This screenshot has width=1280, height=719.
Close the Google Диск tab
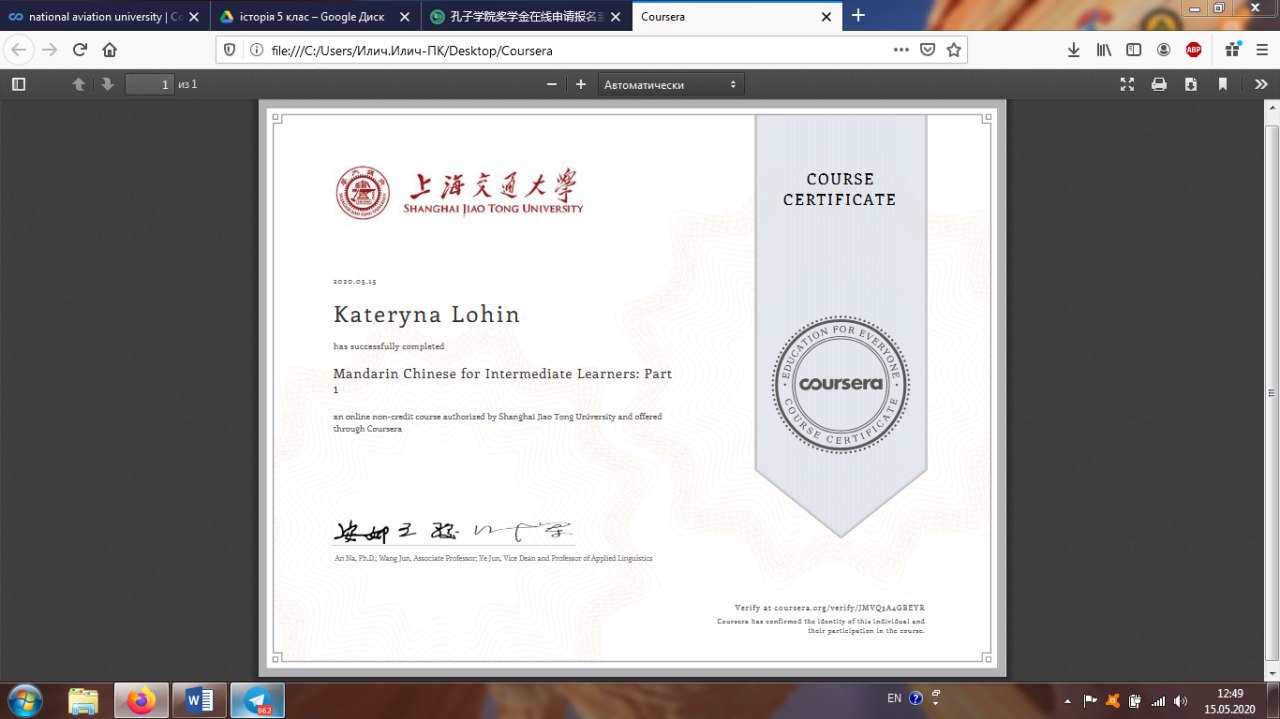tap(405, 16)
